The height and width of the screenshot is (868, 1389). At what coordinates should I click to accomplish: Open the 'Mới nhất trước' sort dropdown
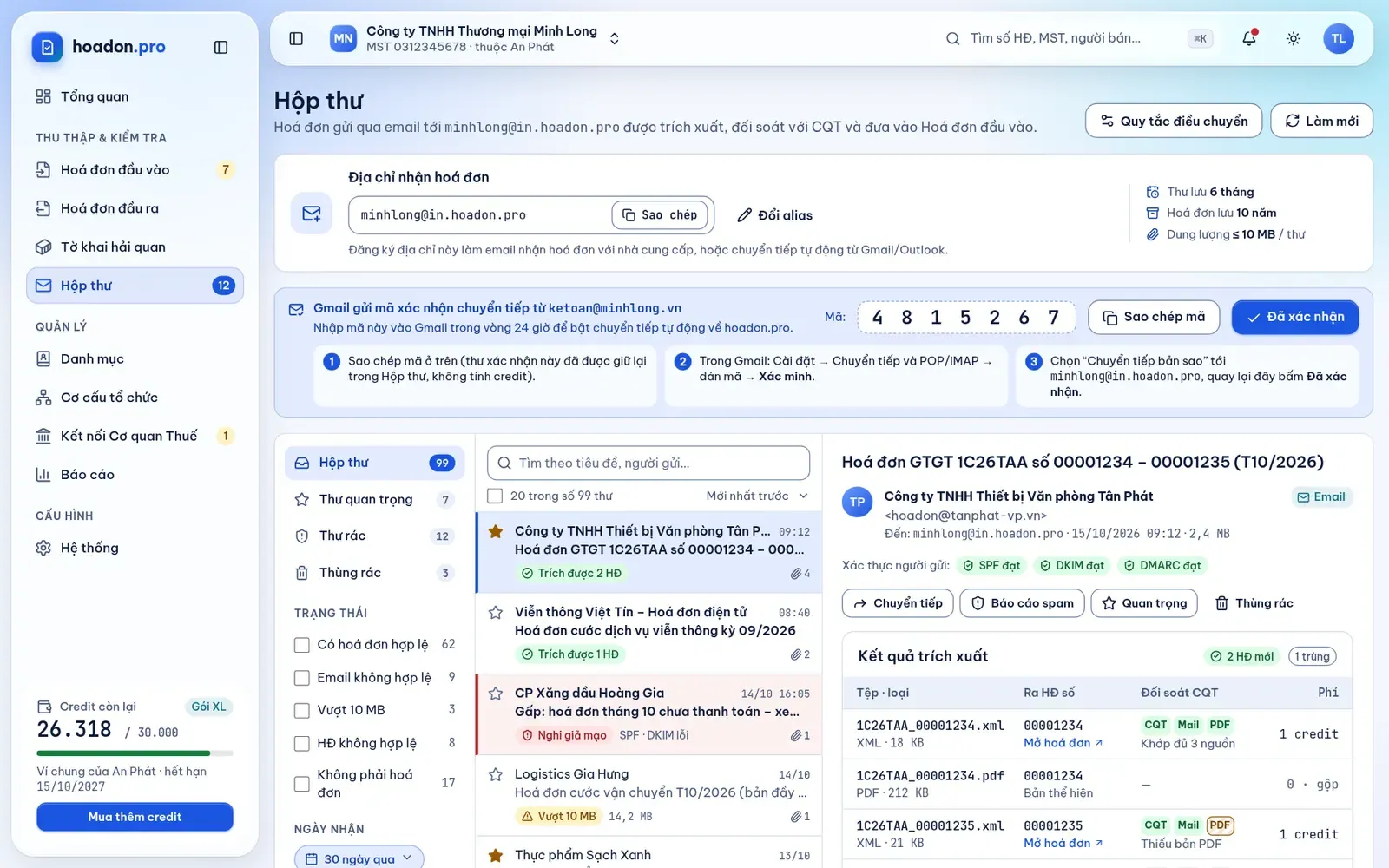pyautogui.click(x=757, y=496)
